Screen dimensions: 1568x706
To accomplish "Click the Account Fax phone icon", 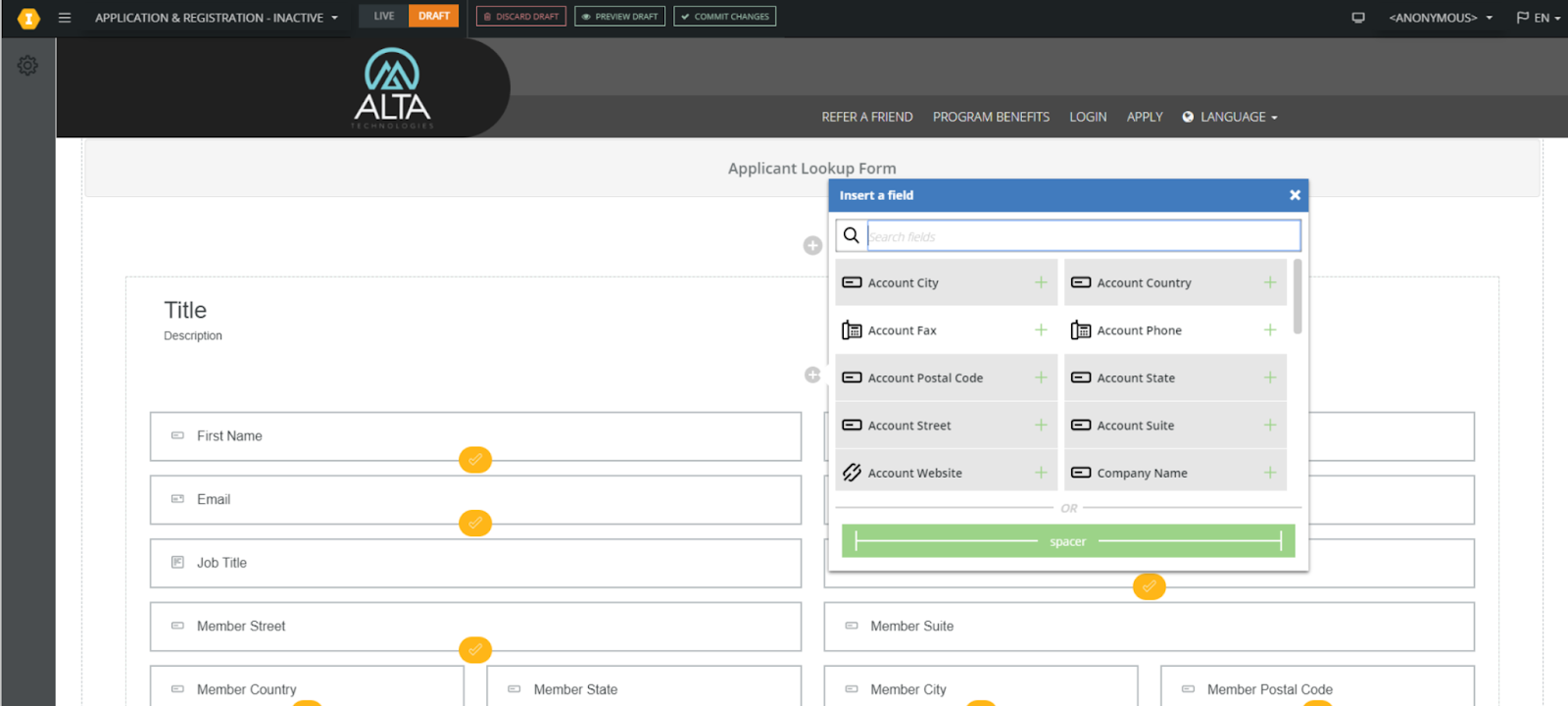I will pos(852,330).
